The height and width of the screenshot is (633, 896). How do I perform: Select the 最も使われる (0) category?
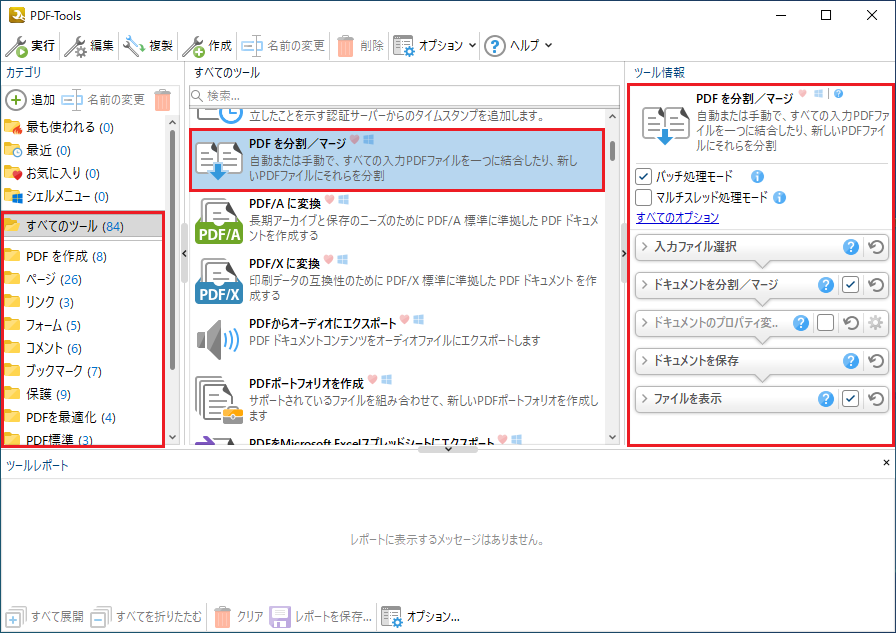(x=59, y=127)
